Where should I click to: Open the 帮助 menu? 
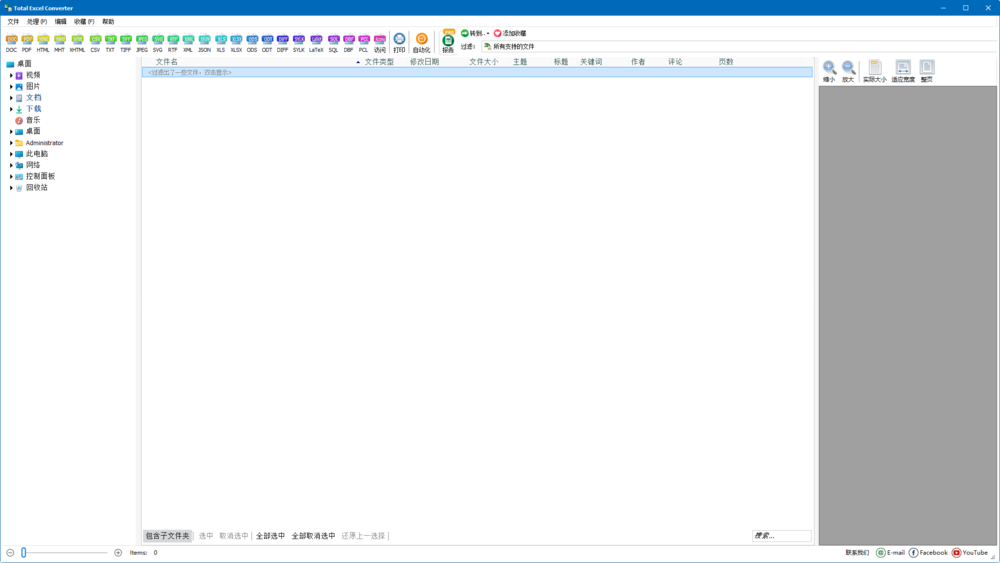point(108,22)
